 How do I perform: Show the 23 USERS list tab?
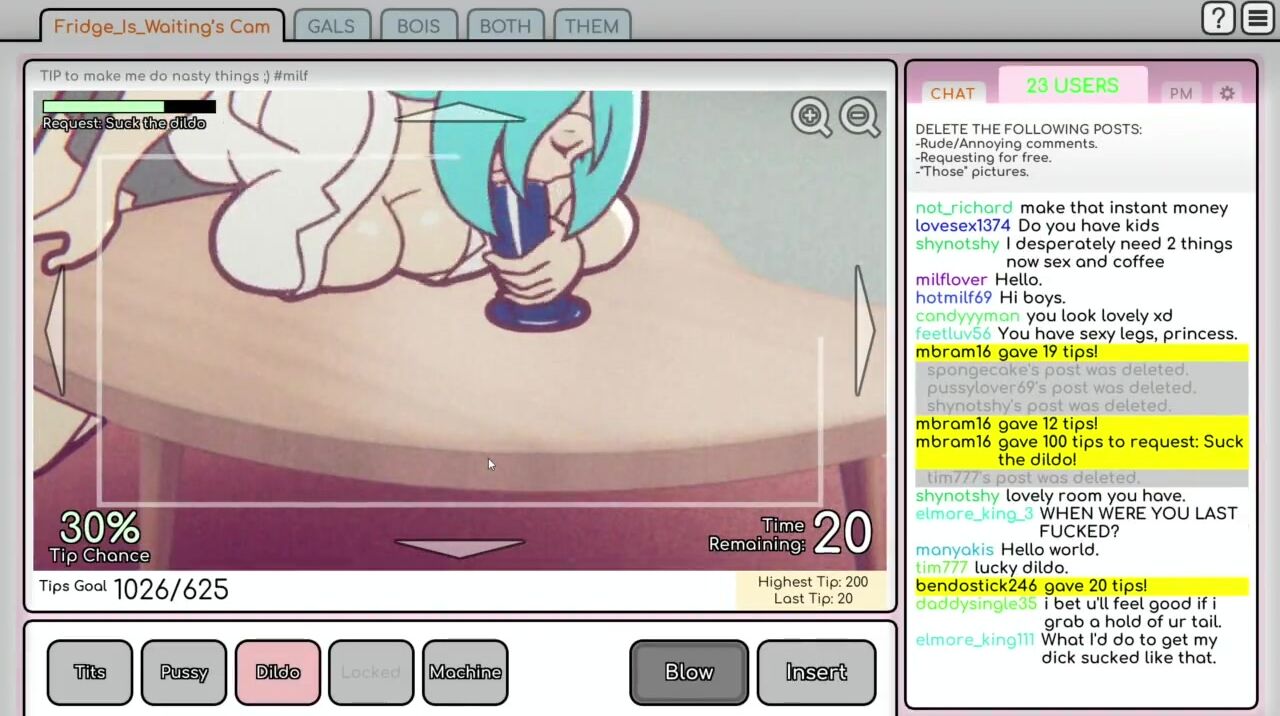(x=1072, y=86)
